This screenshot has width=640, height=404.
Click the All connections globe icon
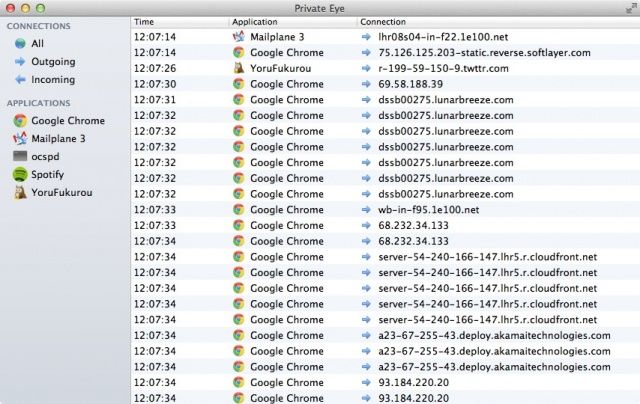coord(19,44)
